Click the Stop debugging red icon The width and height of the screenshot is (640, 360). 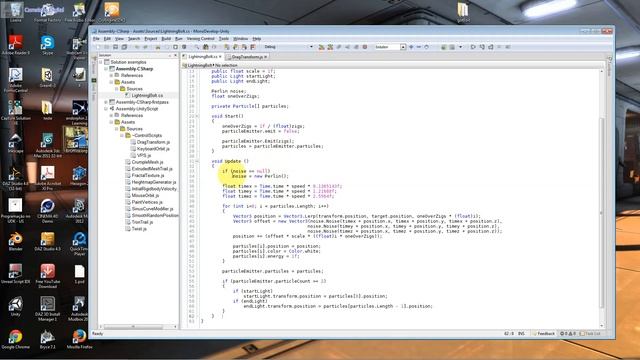point(365,47)
